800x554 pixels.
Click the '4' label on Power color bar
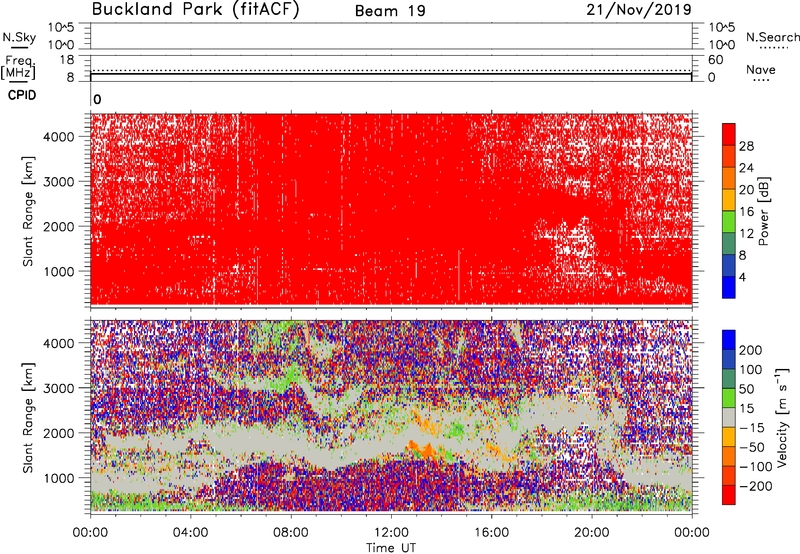(742, 277)
